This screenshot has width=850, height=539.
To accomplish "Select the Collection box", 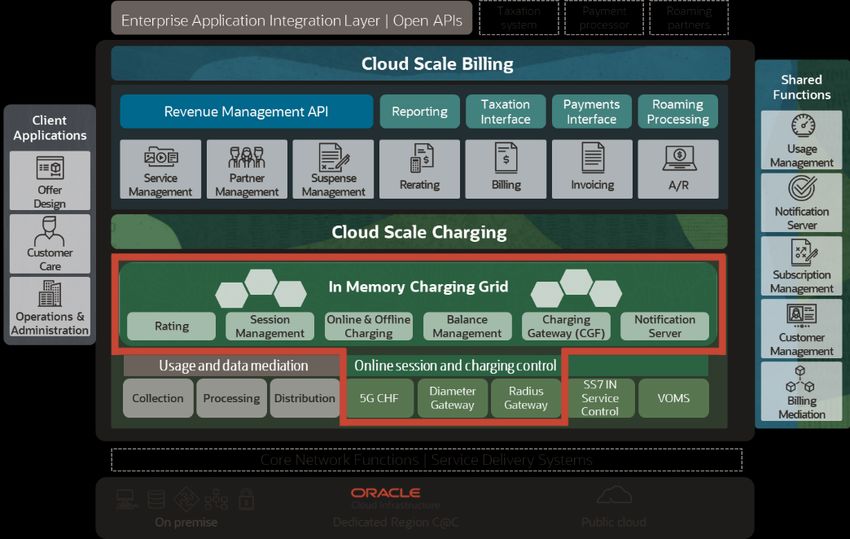I will point(158,398).
